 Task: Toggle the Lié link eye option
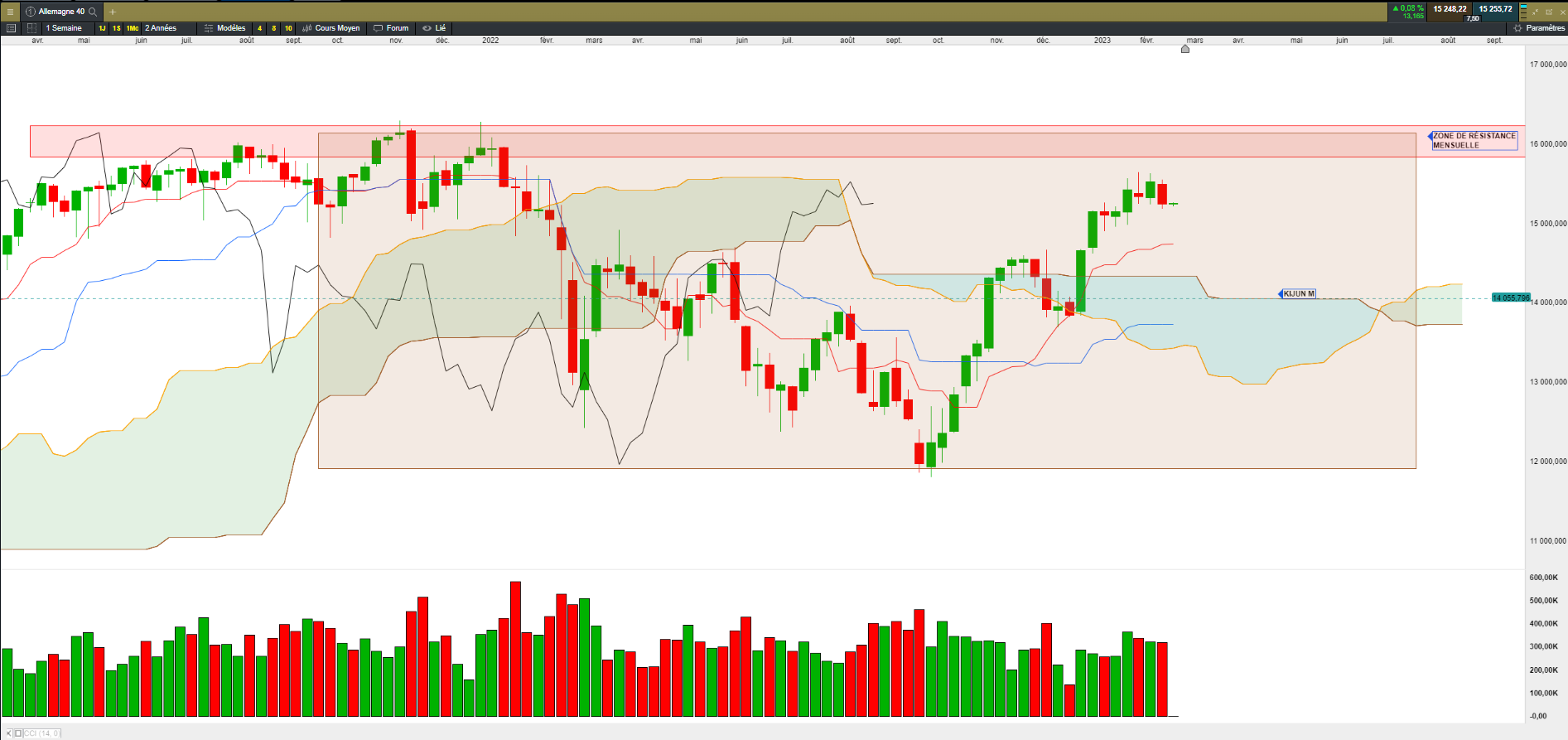pyautogui.click(x=434, y=28)
